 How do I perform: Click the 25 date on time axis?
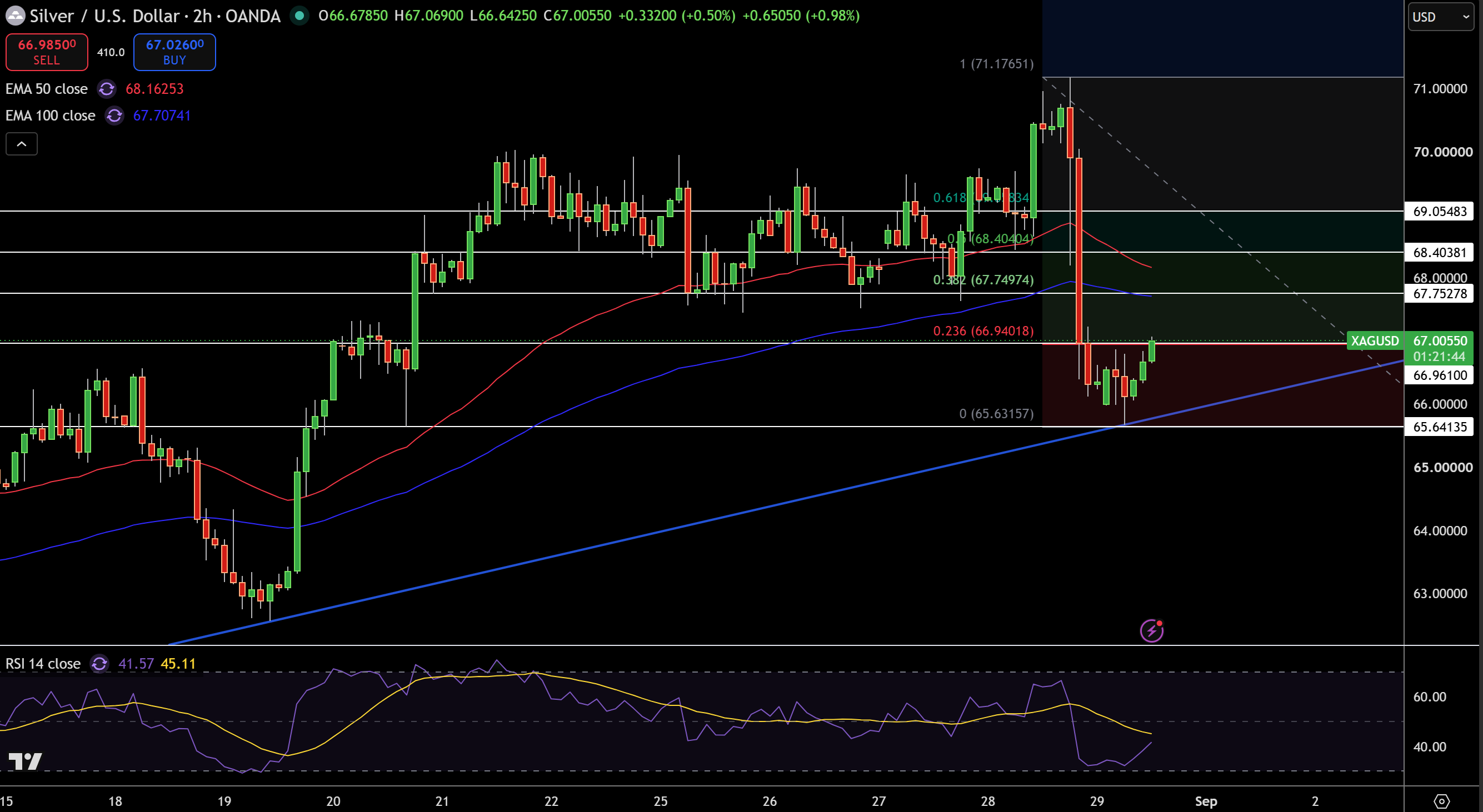coord(660,801)
